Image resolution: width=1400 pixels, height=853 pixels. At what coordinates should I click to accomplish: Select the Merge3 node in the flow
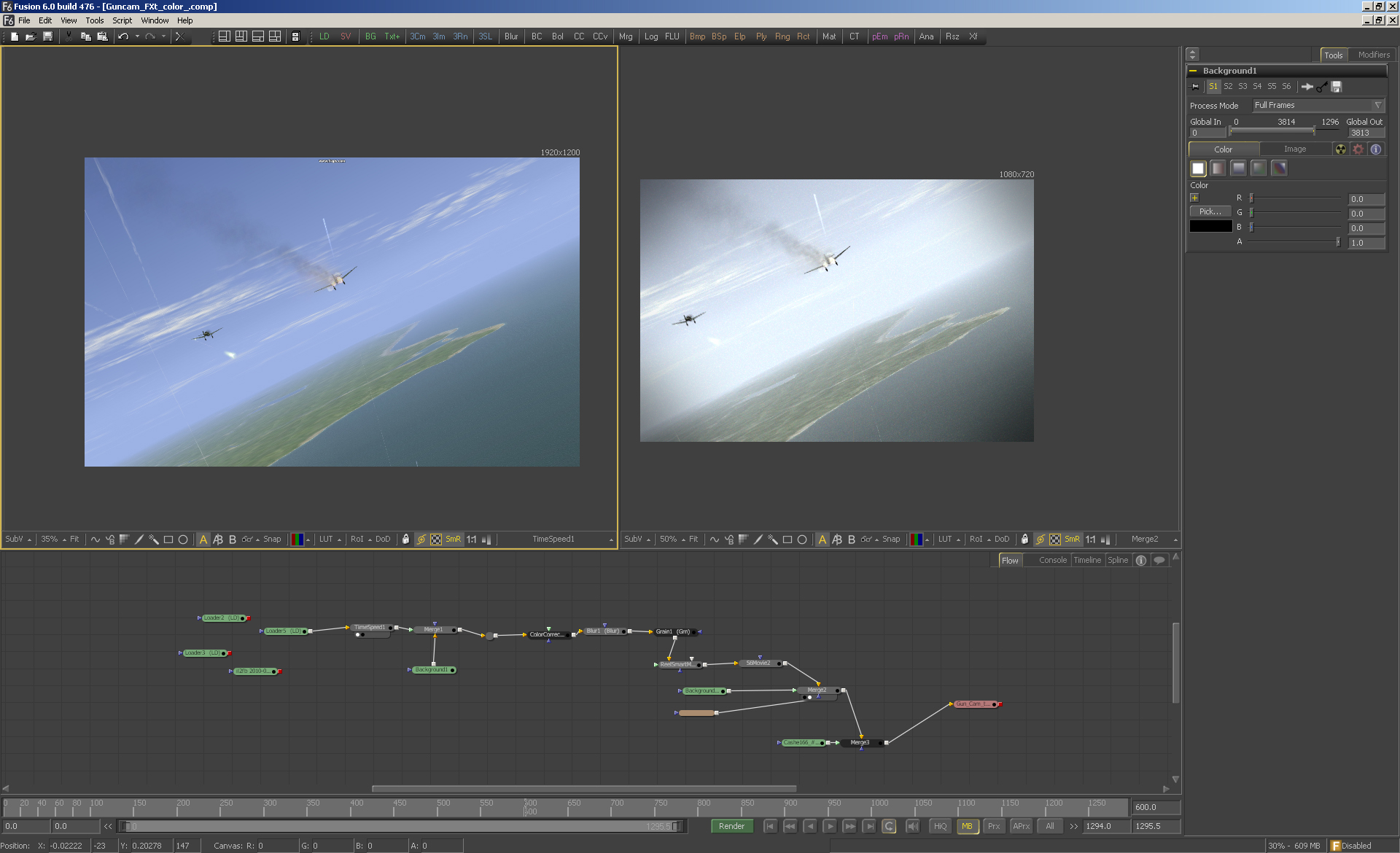pyautogui.click(x=860, y=742)
